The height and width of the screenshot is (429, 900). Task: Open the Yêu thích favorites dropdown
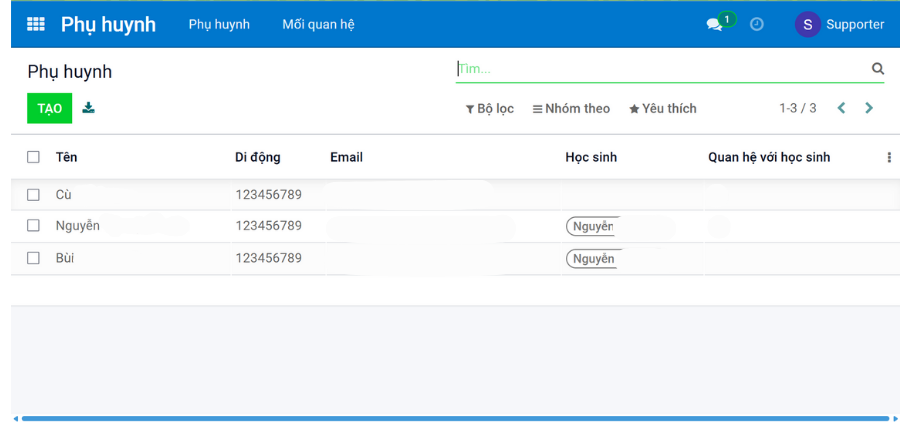point(663,108)
